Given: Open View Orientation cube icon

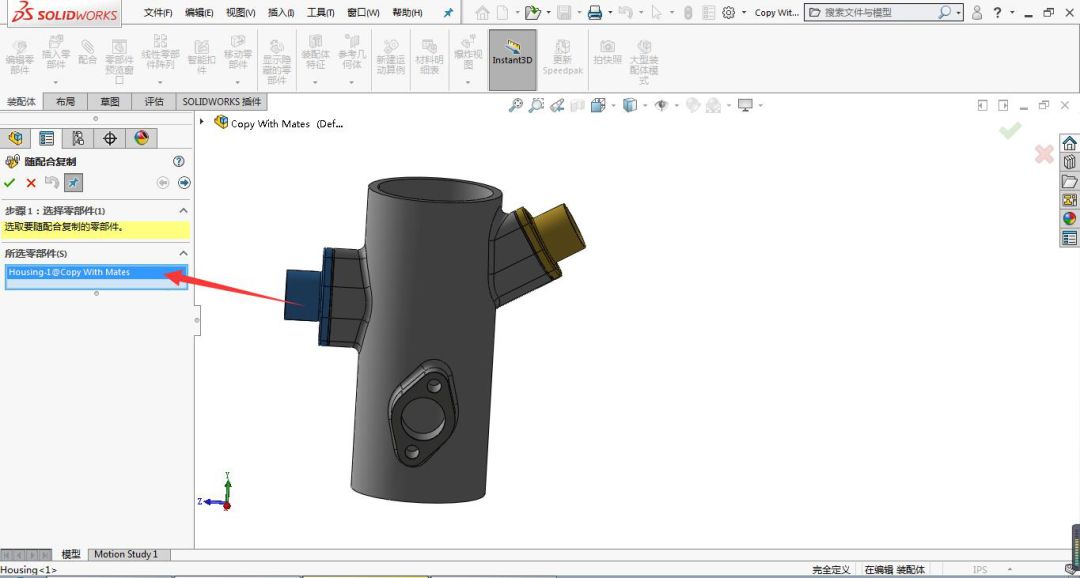Looking at the screenshot, I should click(x=598, y=105).
